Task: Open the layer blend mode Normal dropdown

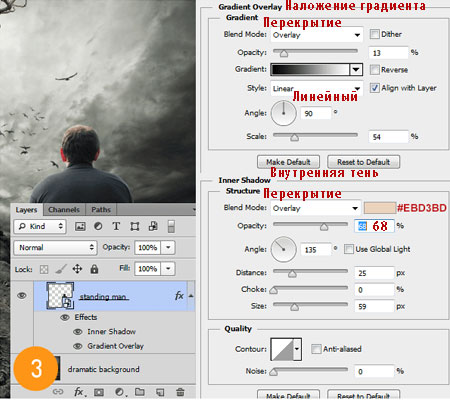Action: tap(55, 248)
